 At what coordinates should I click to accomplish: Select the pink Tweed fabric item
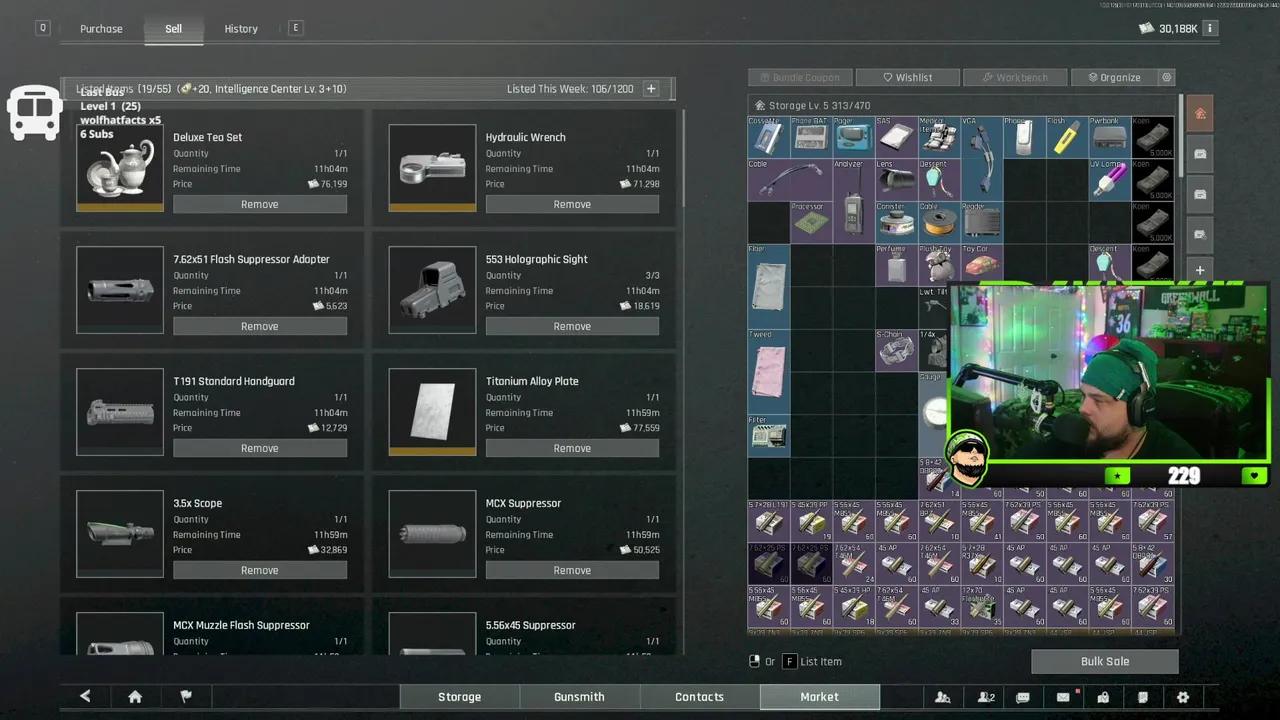(768, 371)
